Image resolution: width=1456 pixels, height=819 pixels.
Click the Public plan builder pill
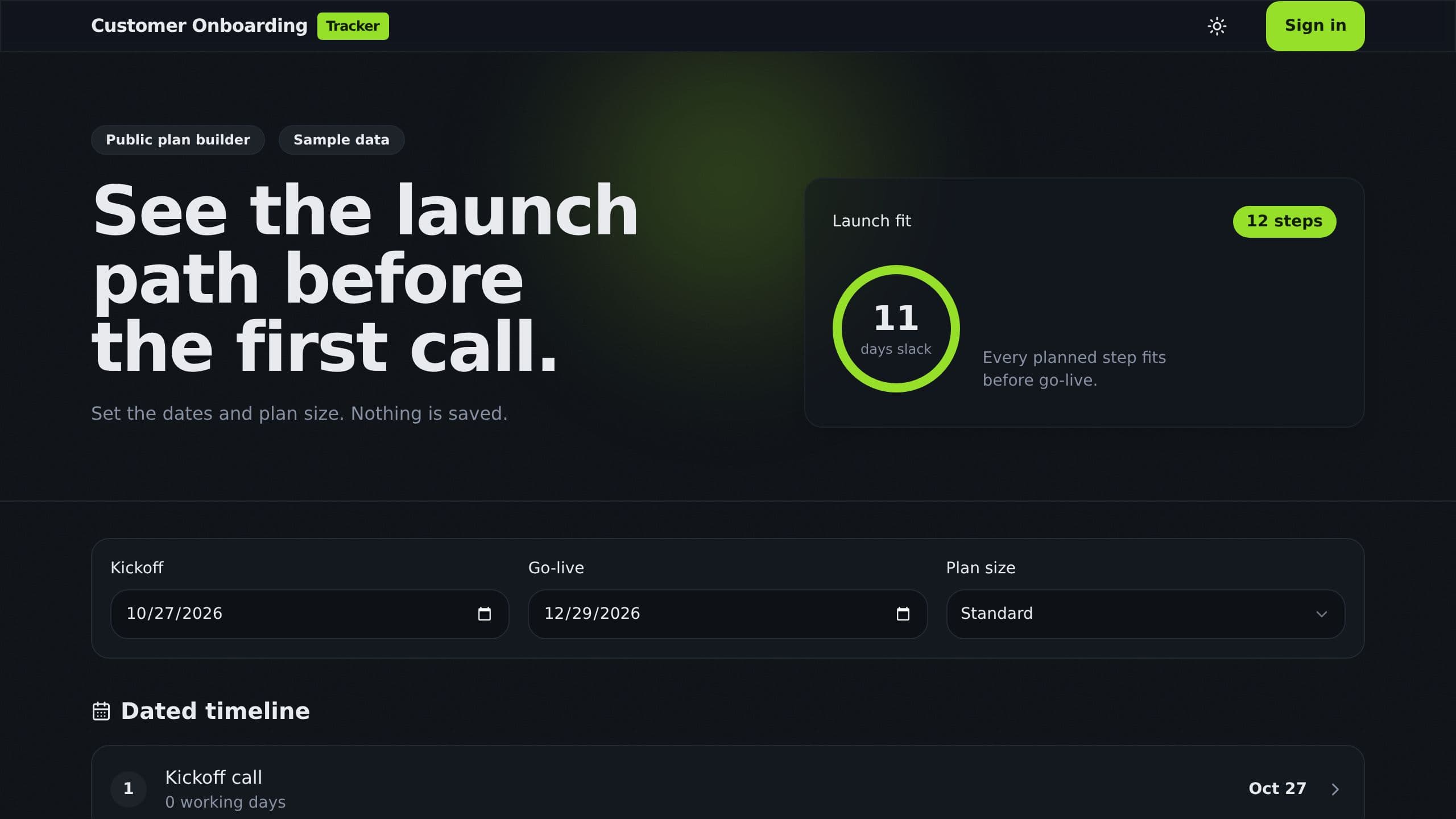[178, 140]
